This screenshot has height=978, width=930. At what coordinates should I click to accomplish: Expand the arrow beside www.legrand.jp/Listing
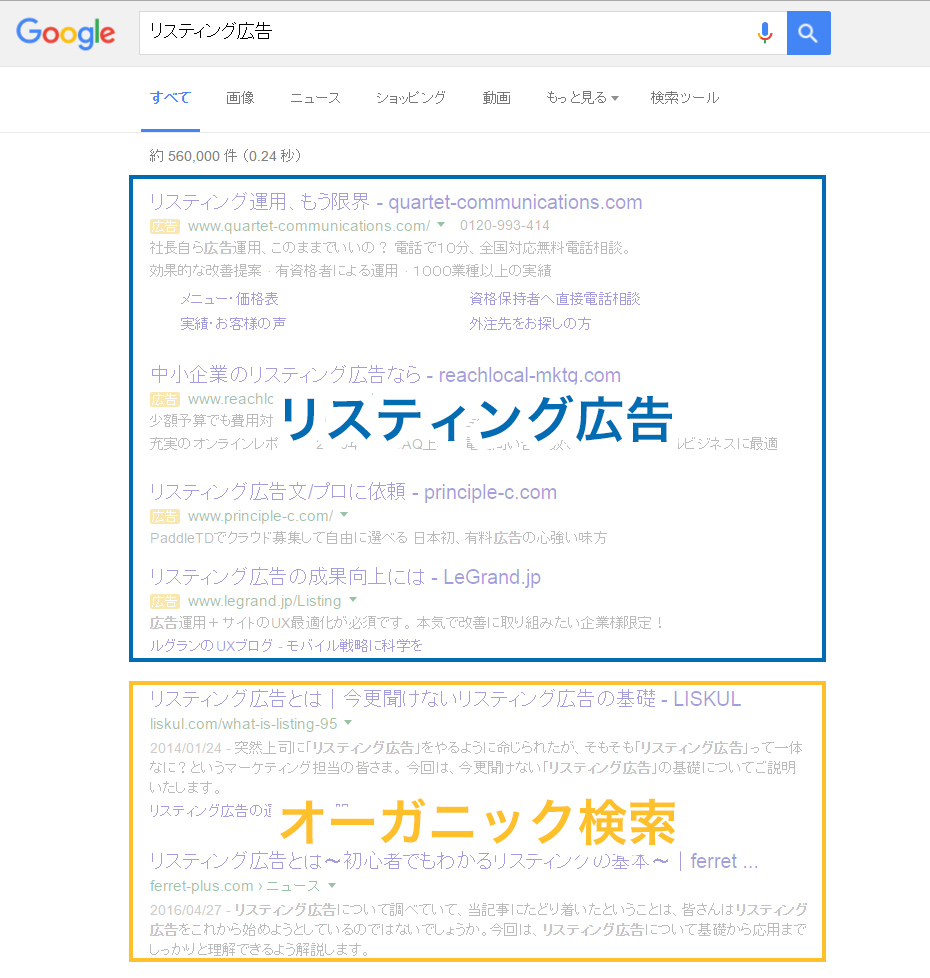353,600
